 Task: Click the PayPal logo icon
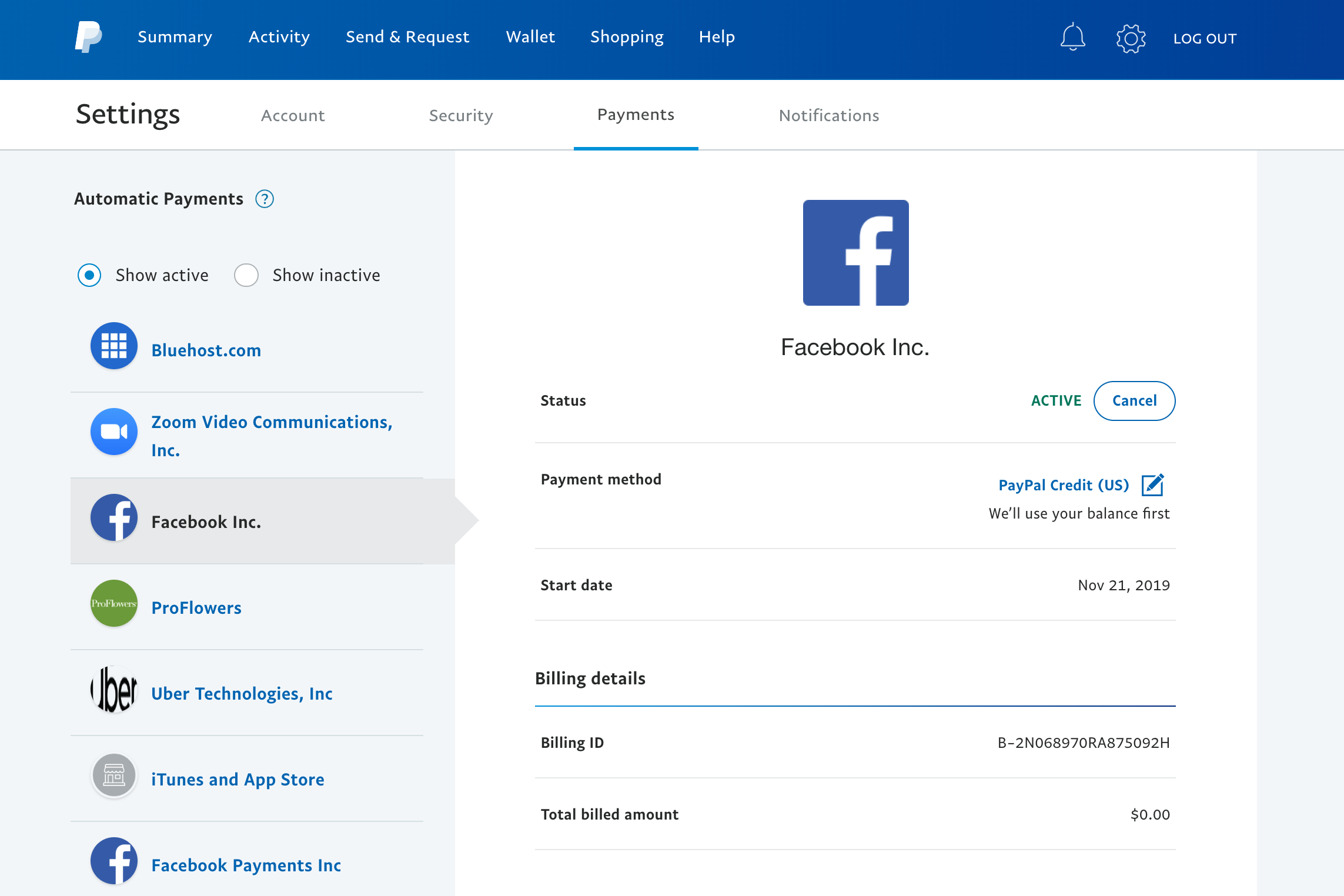[88, 37]
